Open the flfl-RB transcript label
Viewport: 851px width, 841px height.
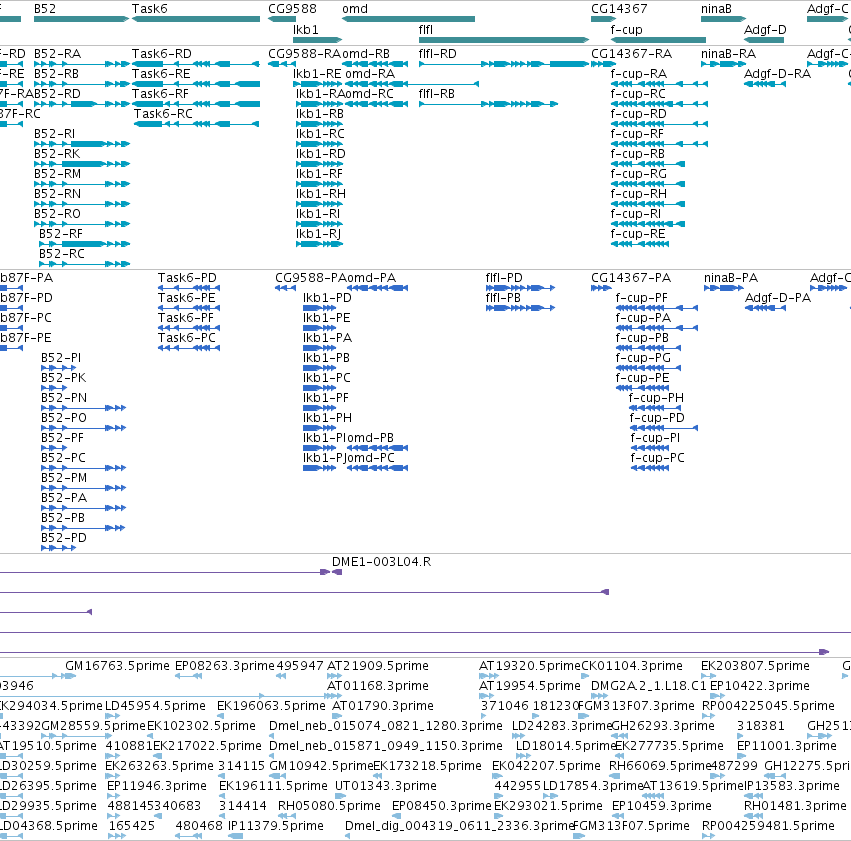pos(437,94)
